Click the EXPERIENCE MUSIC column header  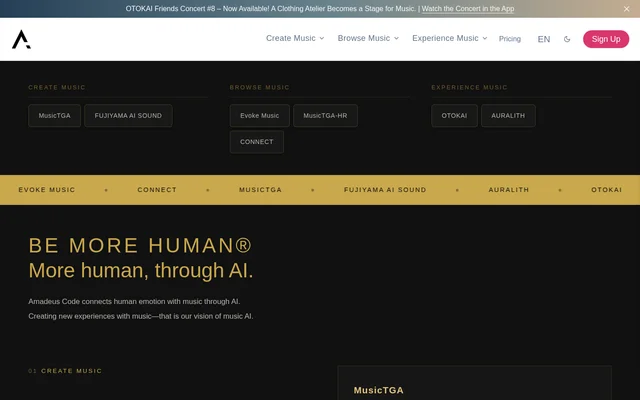(x=469, y=87)
